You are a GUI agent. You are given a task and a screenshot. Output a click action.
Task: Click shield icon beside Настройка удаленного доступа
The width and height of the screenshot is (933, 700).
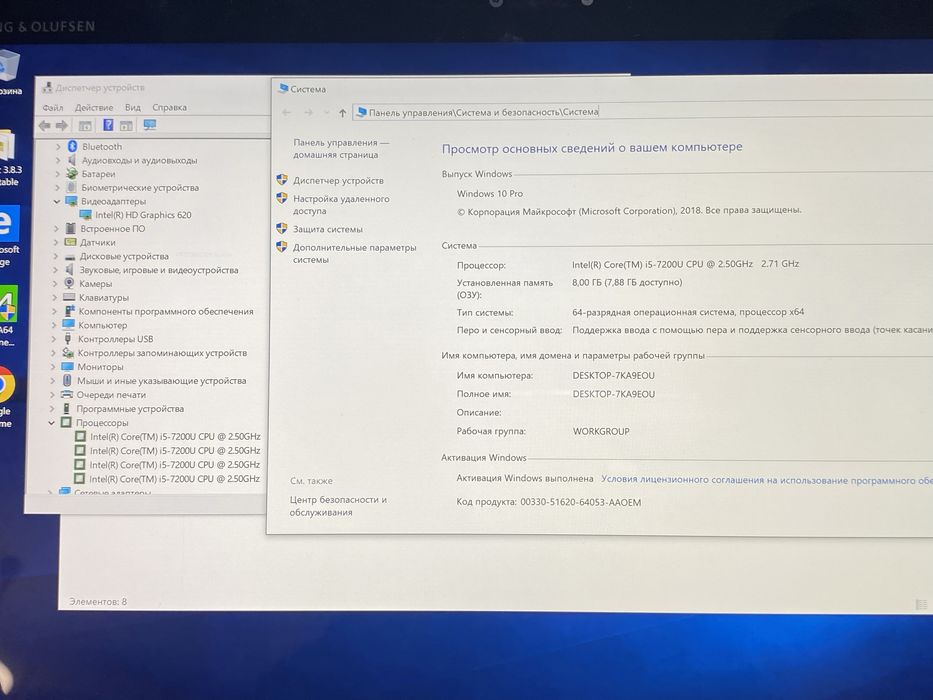point(282,198)
